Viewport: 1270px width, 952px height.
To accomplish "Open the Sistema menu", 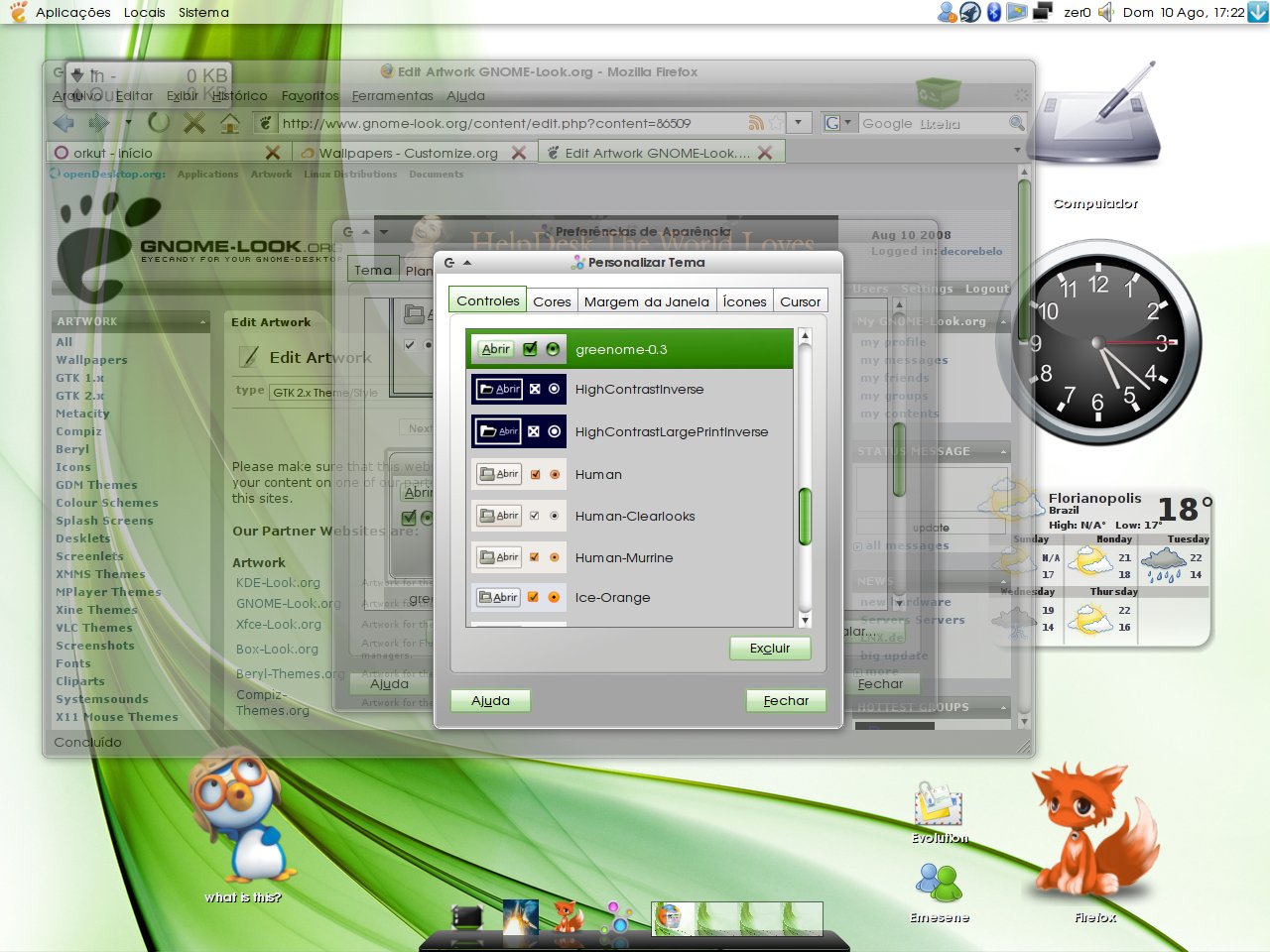I will (x=203, y=13).
